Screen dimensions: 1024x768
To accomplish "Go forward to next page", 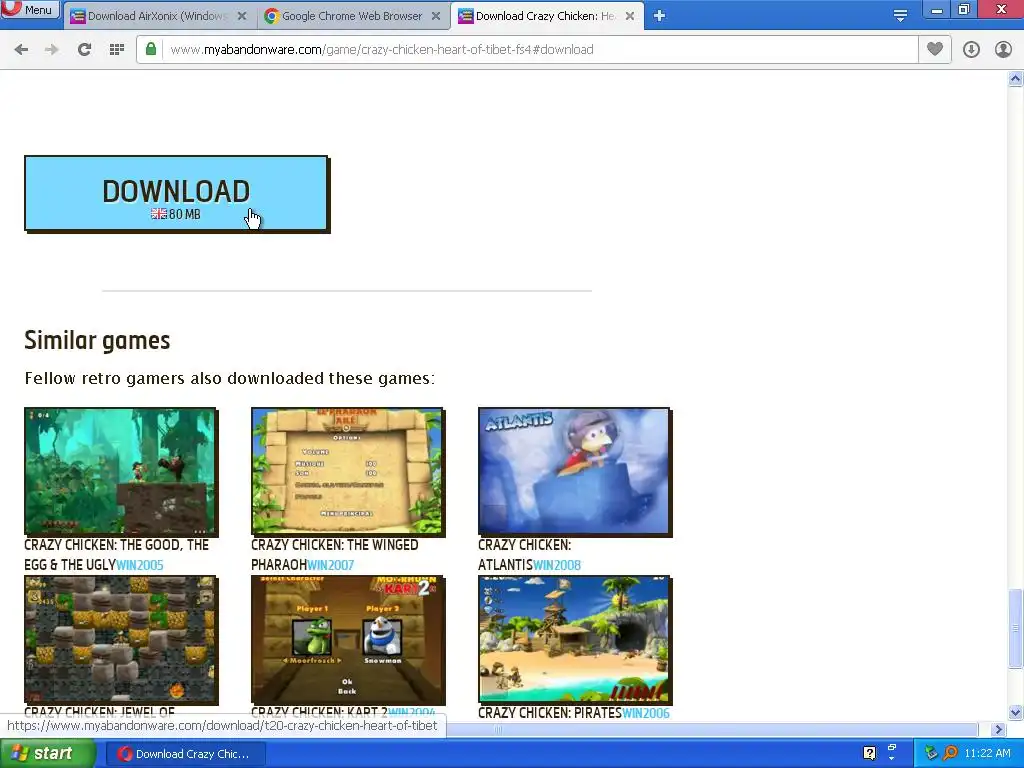I will (52, 50).
